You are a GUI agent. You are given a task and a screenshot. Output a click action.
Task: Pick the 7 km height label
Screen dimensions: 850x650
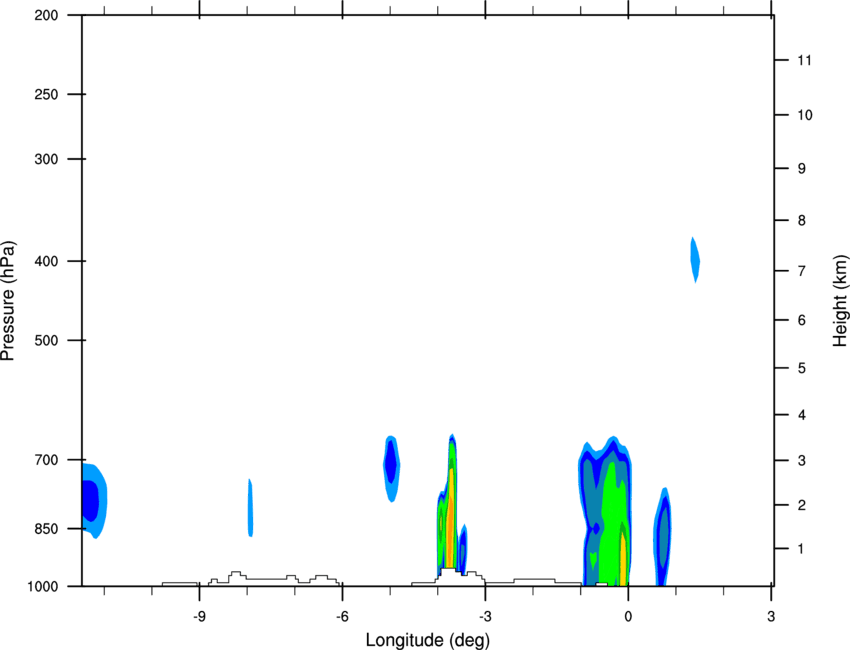(802, 271)
